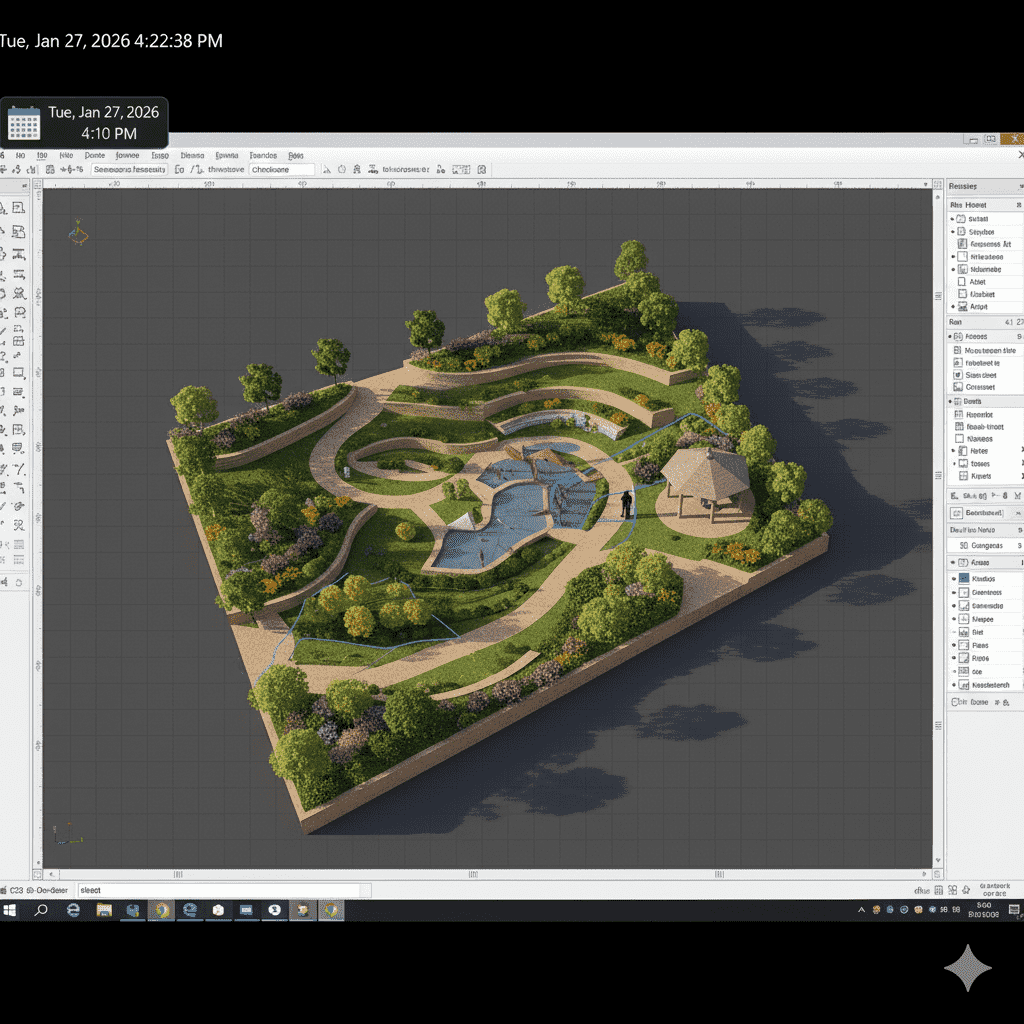Launch File Explorer from the taskbar
The image size is (1024, 1024).
click(103, 910)
